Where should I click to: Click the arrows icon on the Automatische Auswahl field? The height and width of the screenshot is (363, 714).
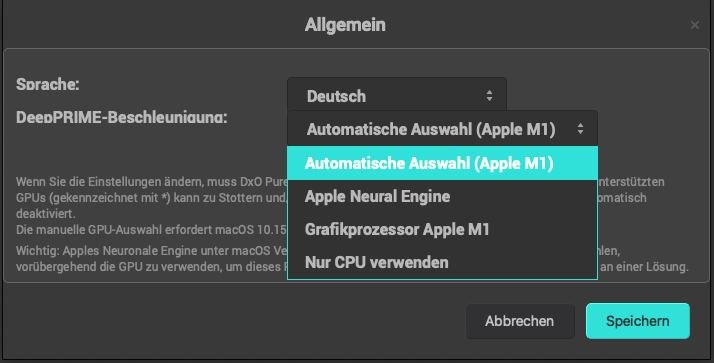coord(580,128)
